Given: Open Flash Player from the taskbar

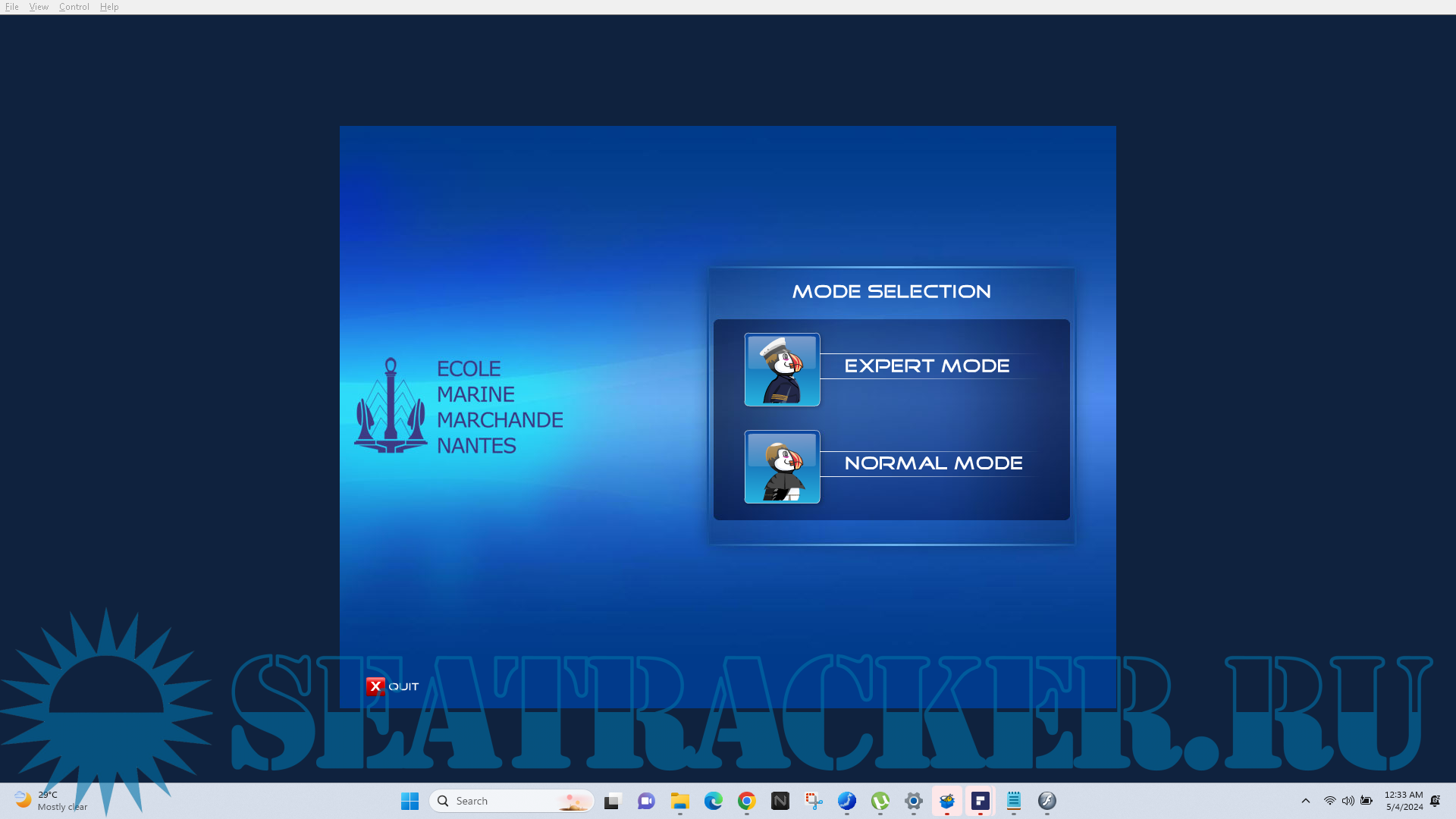Looking at the screenshot, I should tap(1046, 801).
